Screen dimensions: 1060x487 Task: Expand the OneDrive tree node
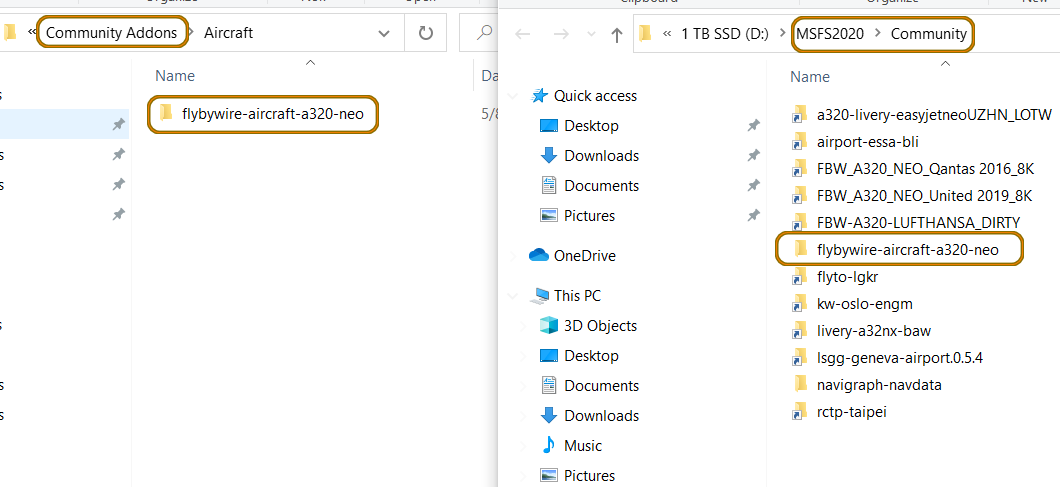(516, 256)
